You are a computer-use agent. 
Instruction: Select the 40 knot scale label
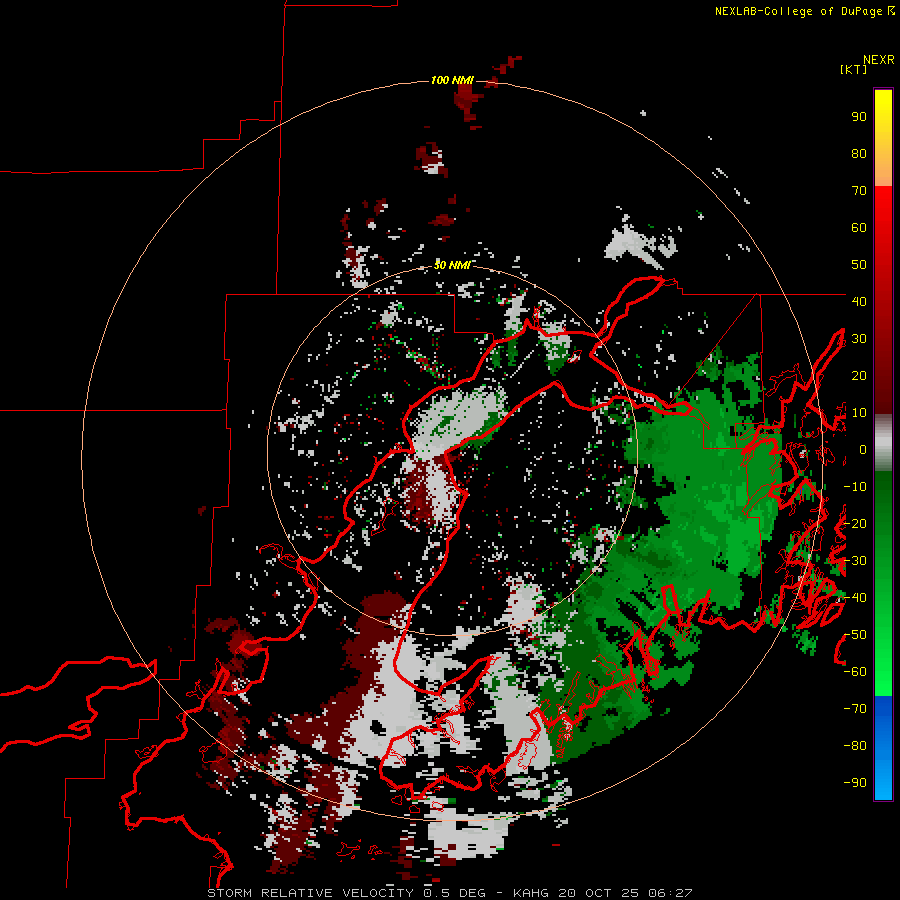(x=859, y=301)
